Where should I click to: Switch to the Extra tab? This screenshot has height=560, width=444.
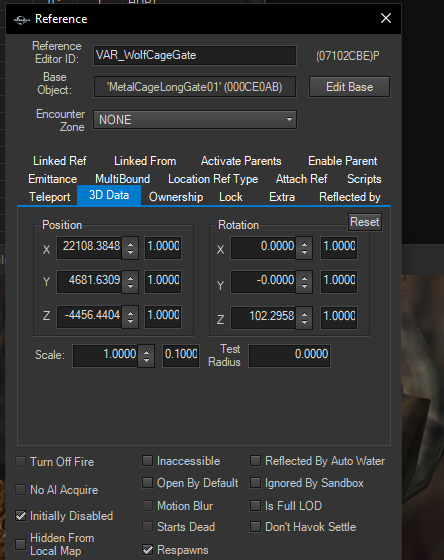coord(282,197)
